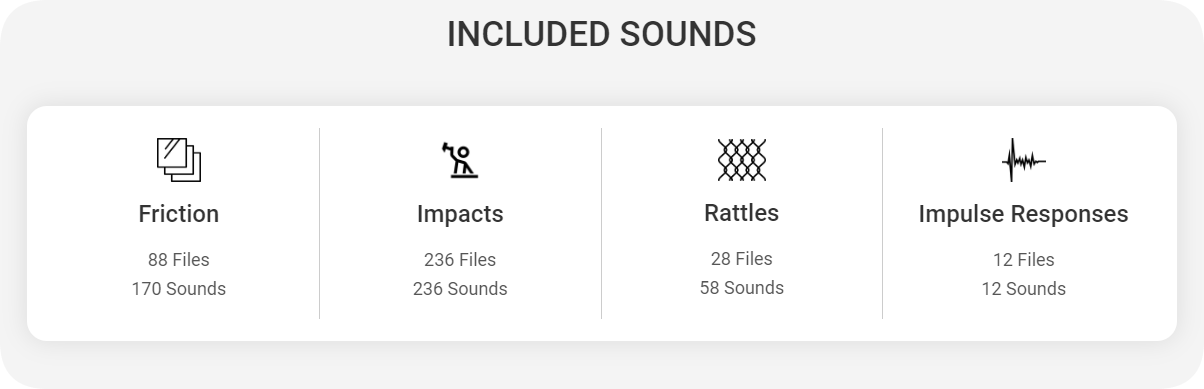Viewport: 1204px width, 389px height.
Task: Select the Rattles category title
Action: 742,213
